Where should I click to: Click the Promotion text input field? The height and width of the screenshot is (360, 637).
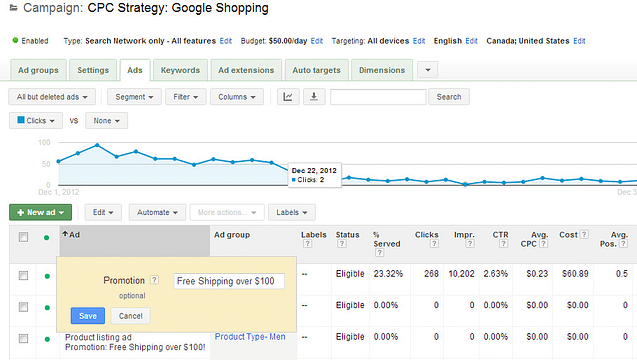click(229, 281)
